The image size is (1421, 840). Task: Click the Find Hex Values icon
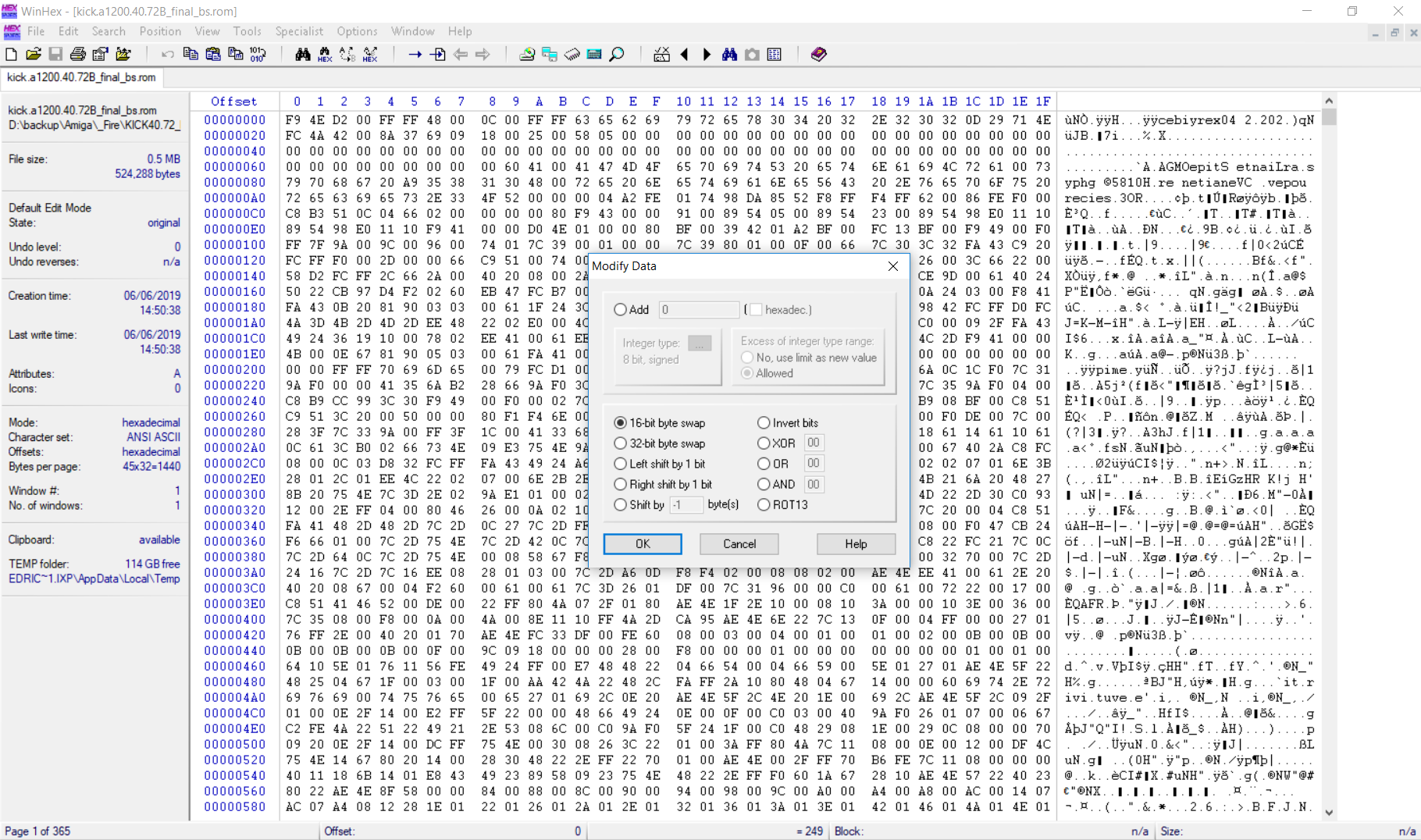(325, 54)
